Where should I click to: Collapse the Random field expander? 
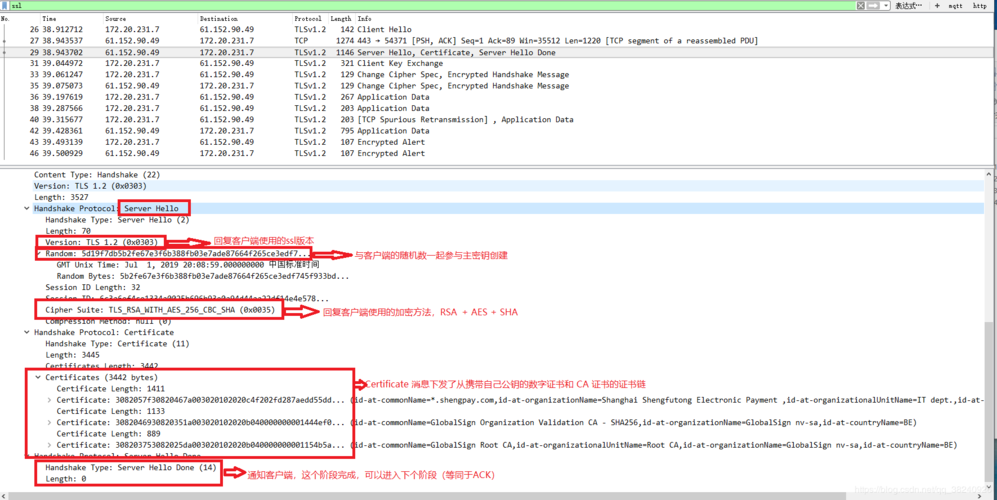[x=38, y=254]
